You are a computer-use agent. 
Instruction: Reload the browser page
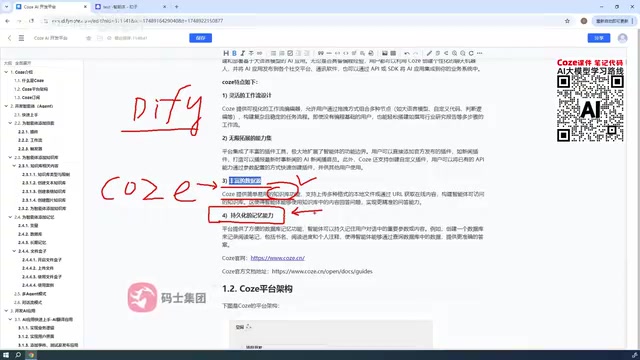(x=31, y=21)
